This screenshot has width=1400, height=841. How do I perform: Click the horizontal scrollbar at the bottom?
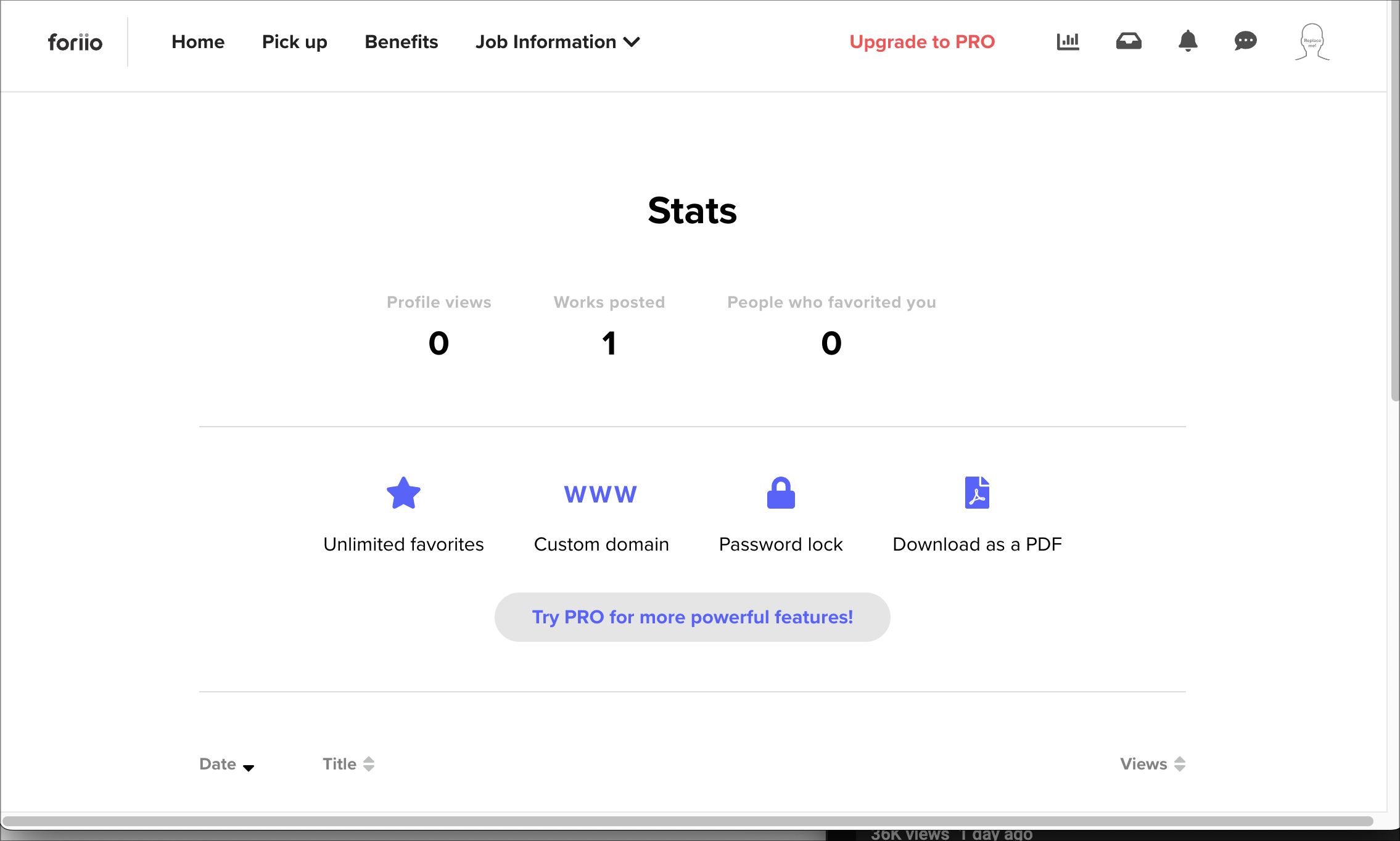click(x=687, y=821)
